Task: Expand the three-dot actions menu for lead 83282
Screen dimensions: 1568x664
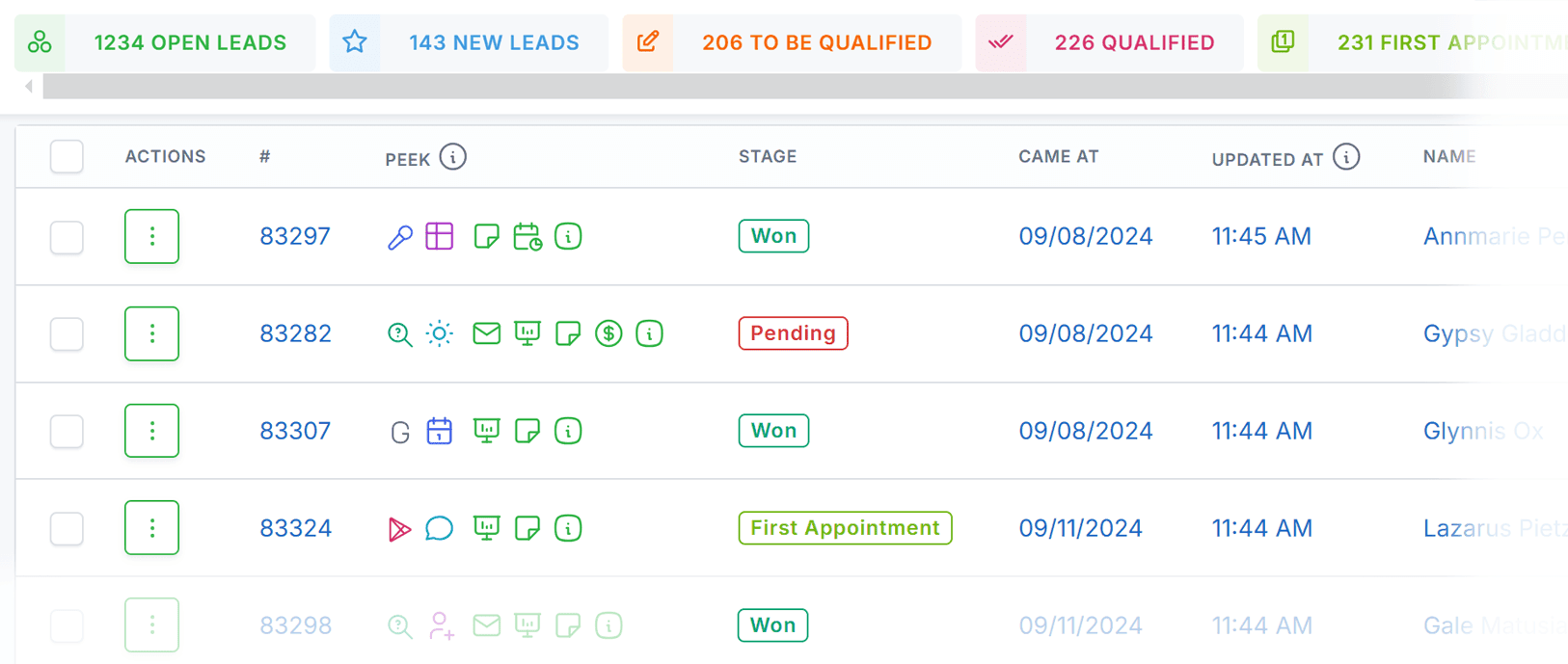Action: pyautogui.click(x=151, y=333)
